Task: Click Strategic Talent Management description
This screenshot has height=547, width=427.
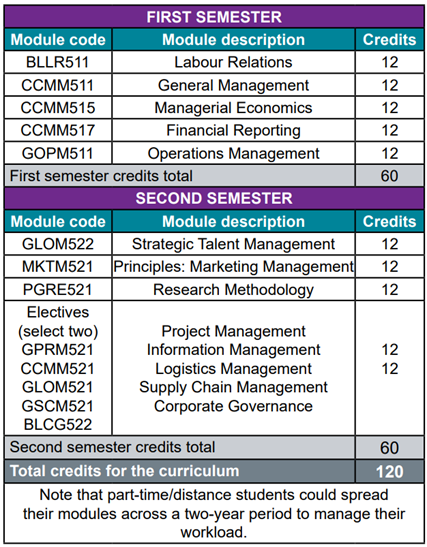Action: [x=233, y=244]
